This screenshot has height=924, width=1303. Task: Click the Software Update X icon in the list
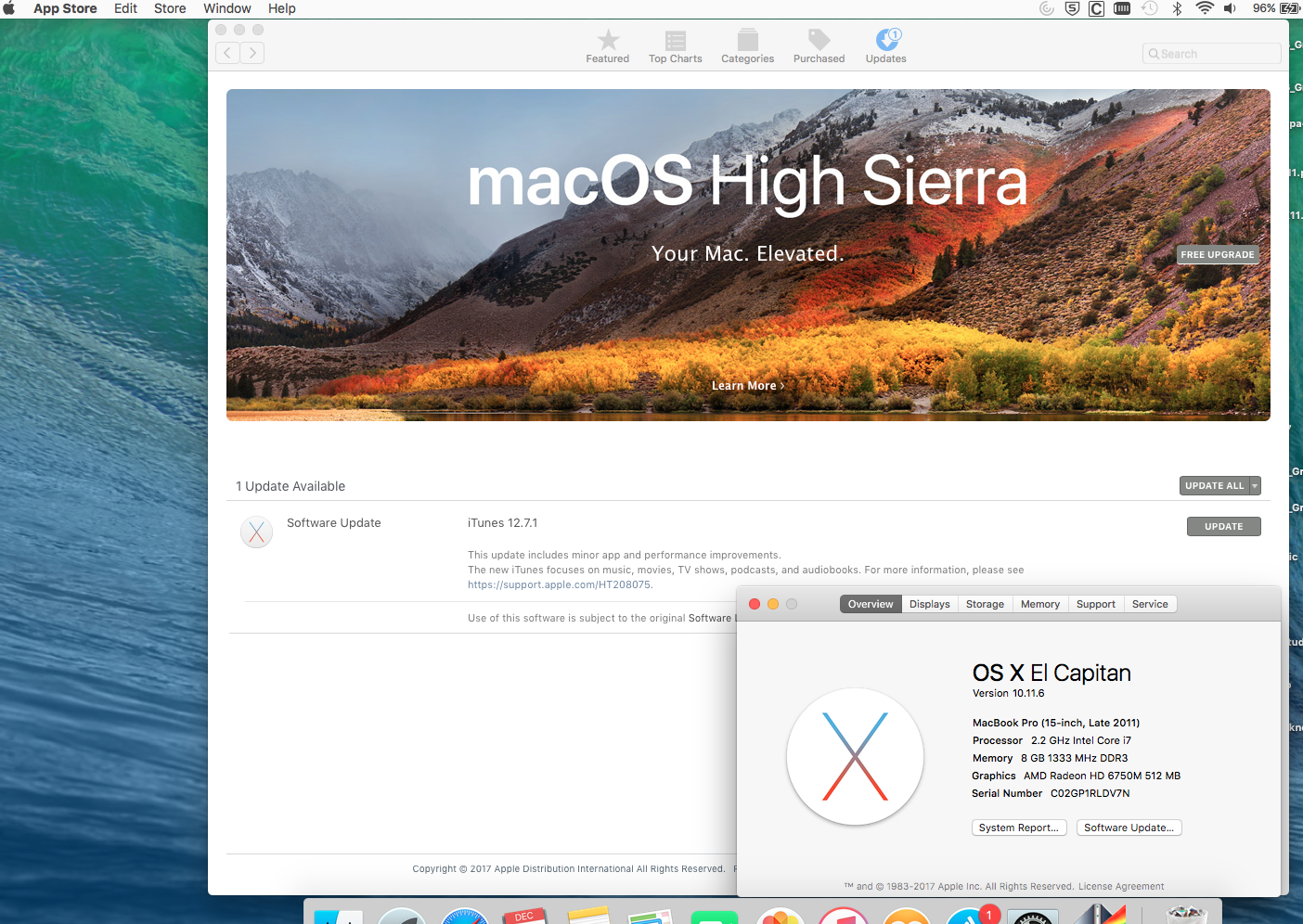coord(256,532)
